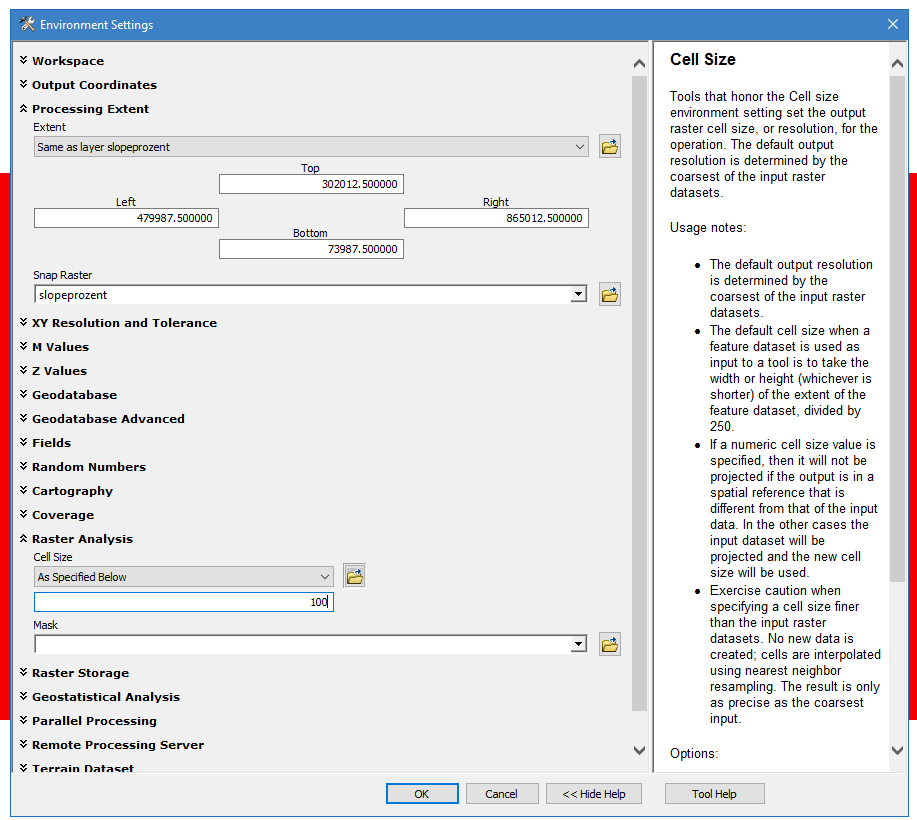This screenshot has height=820, width=917.
Task: Open the Snap Raster dropdown
Action: click(578, 295)
